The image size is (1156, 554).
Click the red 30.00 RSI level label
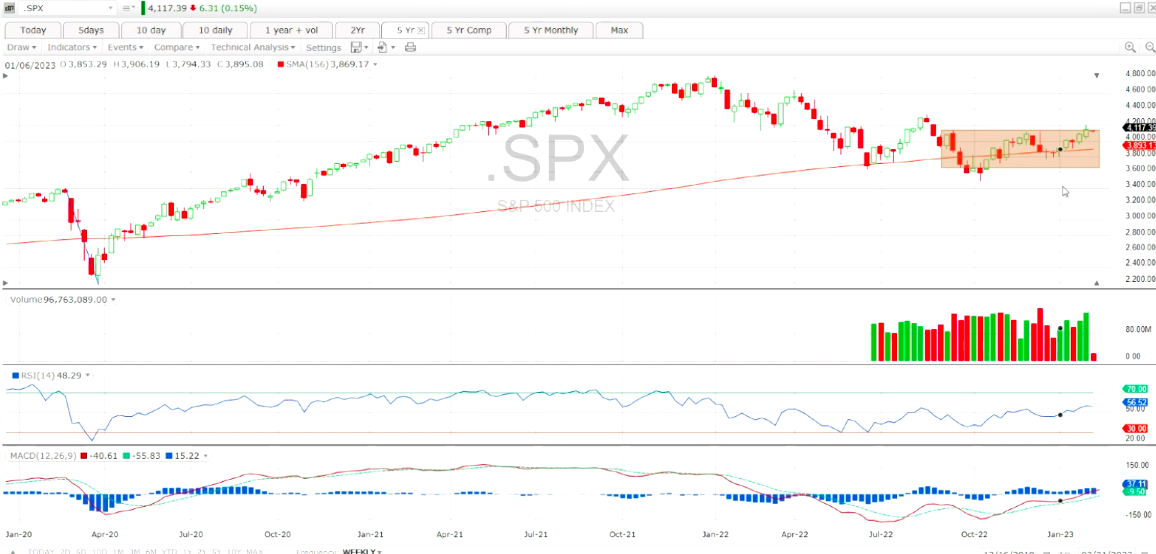coord(1137,428)
